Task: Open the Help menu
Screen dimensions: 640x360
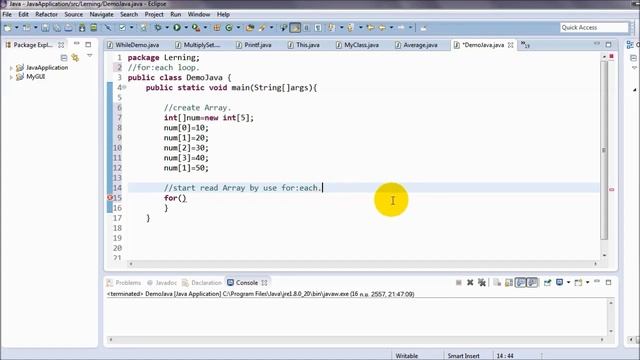Action: 223,14
